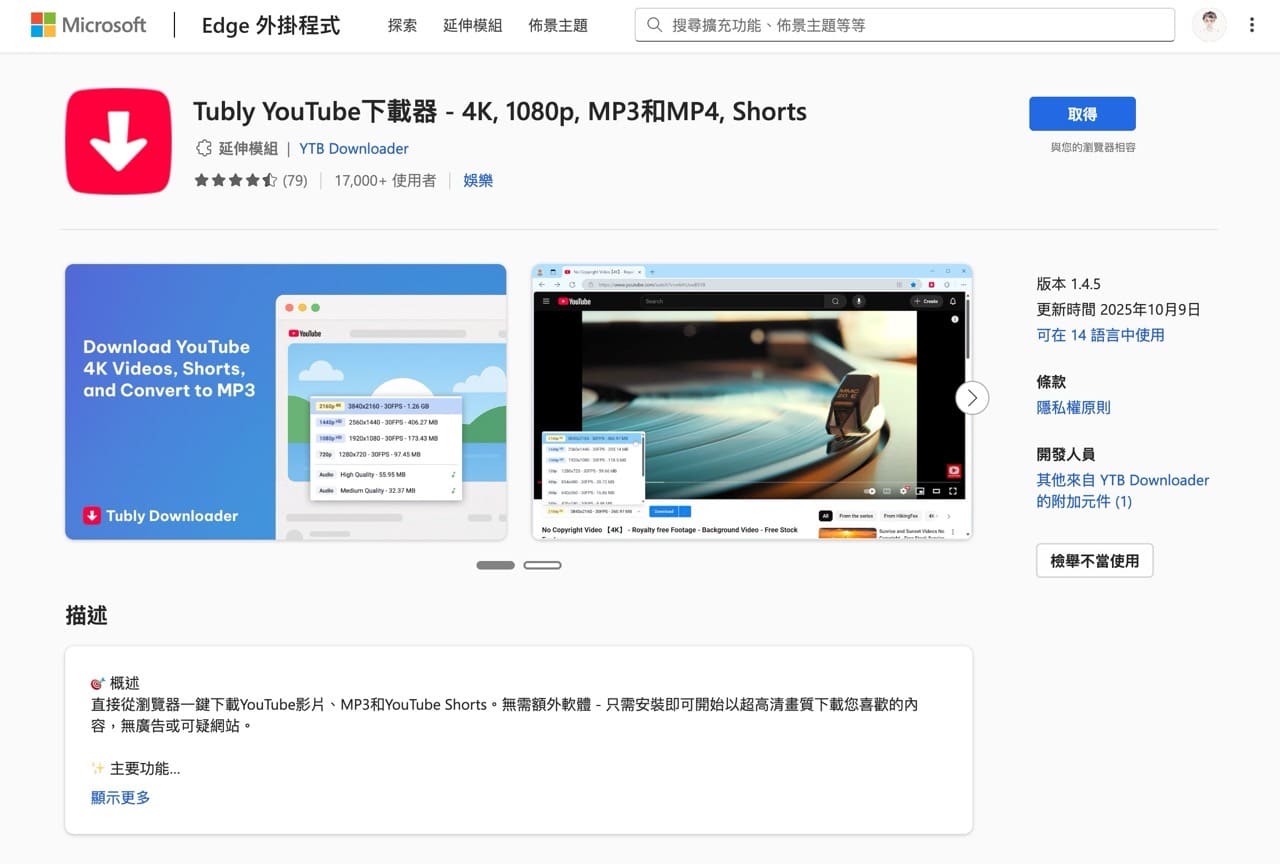Click the Tubly downloader red app icon

(x=118, y=141)
